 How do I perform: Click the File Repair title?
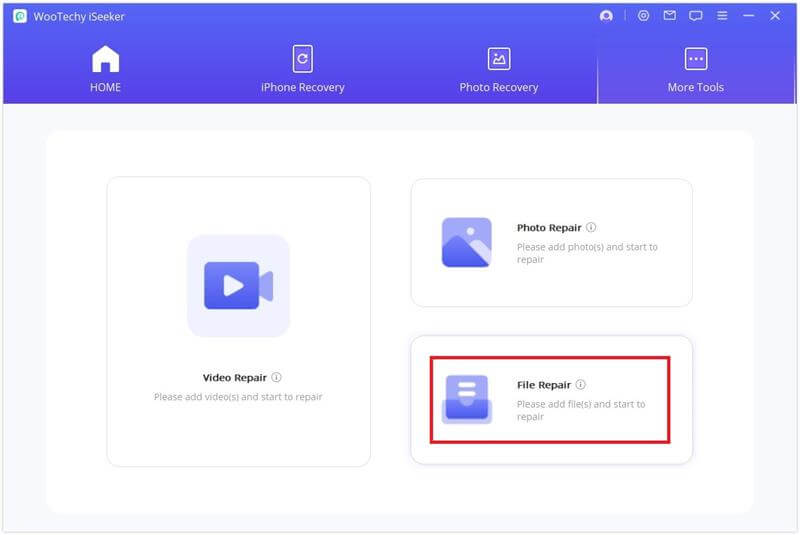pyautogui.click(x=544, y=385)
